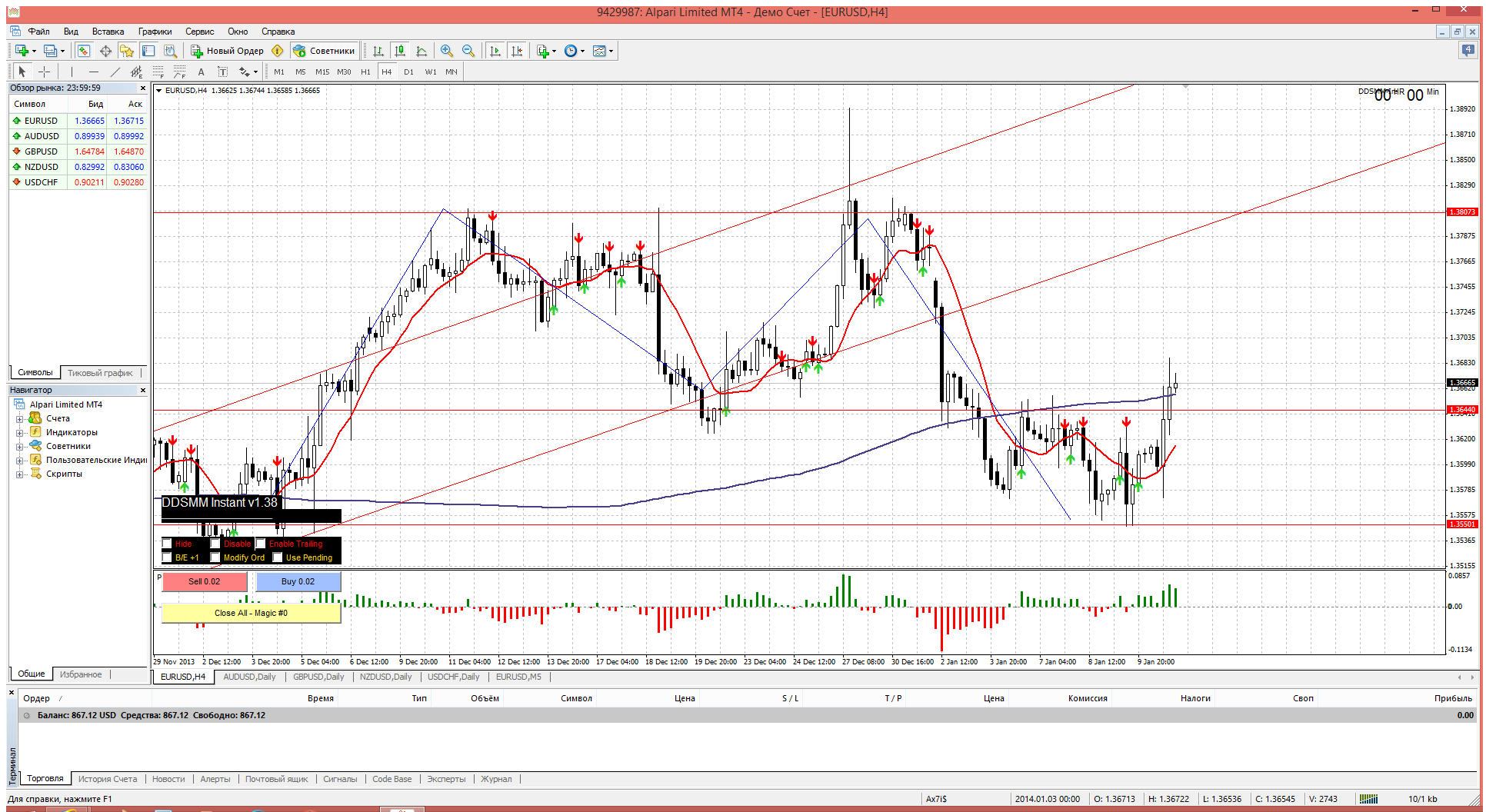
Task: Toggle the Data Window crosshair-target icon
Action: pos(105,51)
